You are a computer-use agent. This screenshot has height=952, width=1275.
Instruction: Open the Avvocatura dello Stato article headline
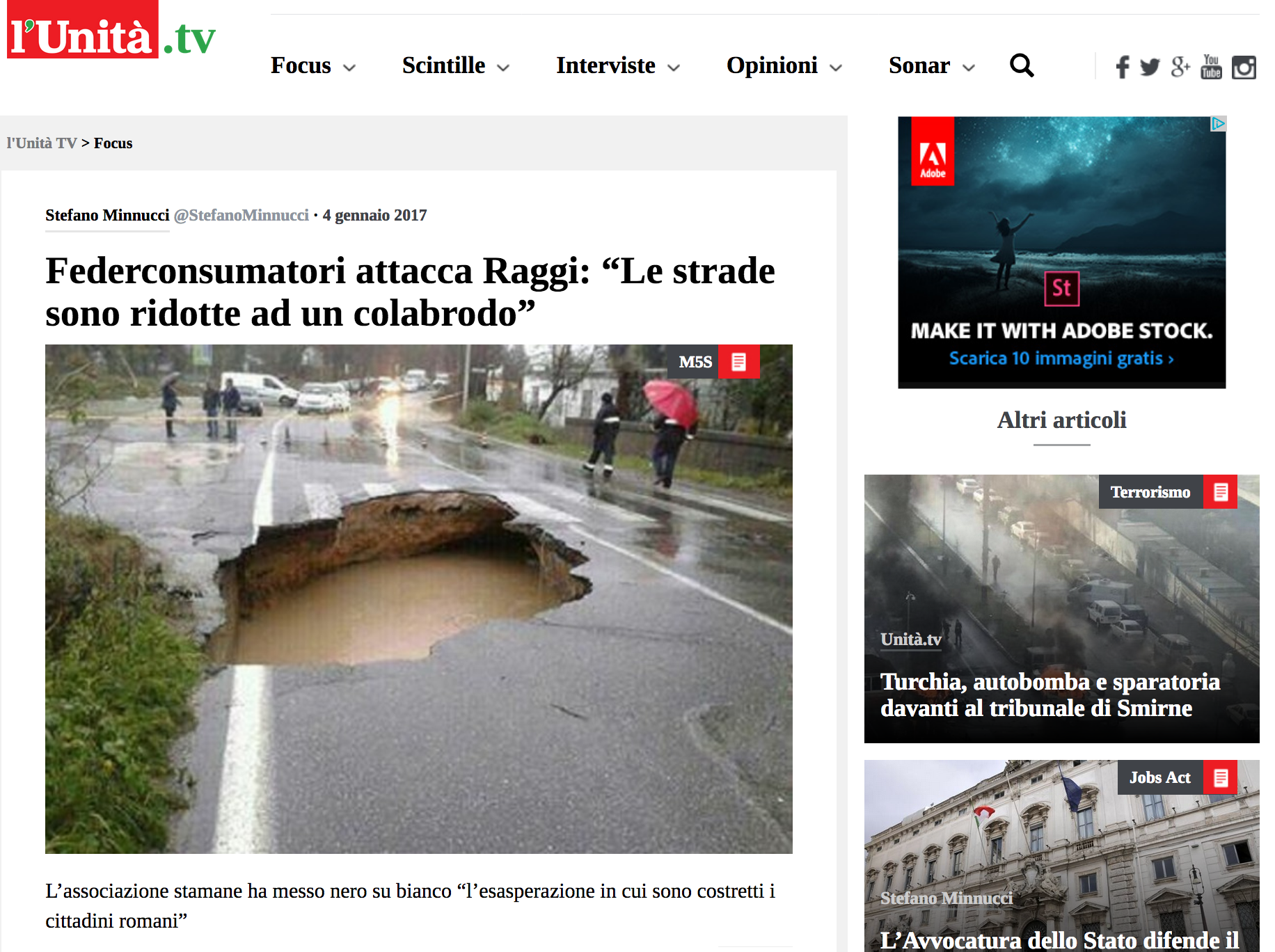(1059, 939)
